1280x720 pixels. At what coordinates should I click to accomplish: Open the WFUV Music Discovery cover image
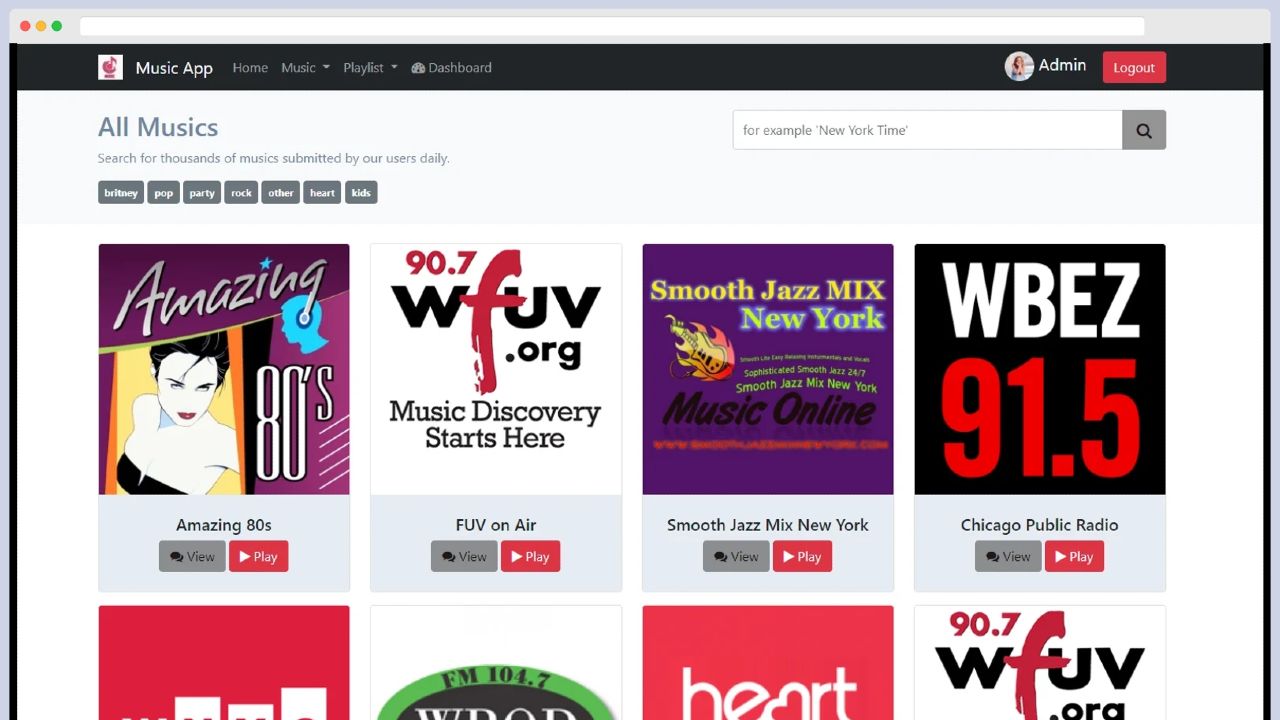point(496,369)
